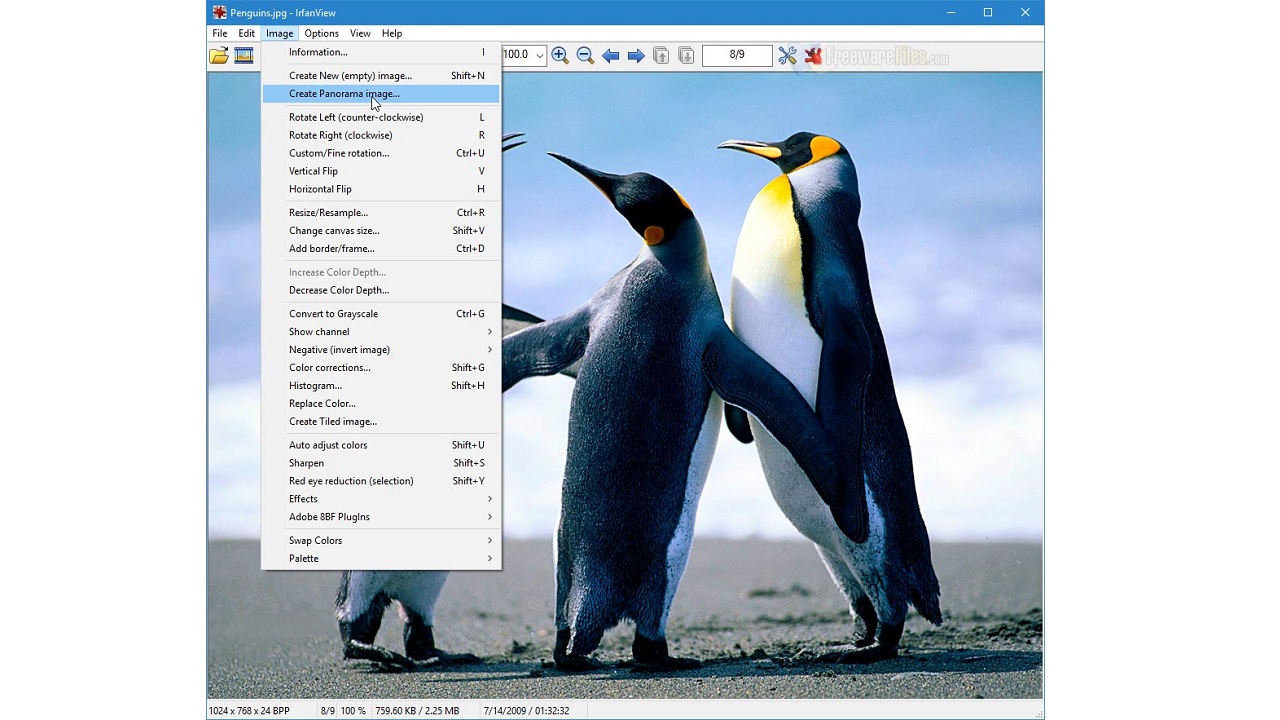1280x720 pixels.
Task: Open the View menu
Action: click(x=360, y=33)
